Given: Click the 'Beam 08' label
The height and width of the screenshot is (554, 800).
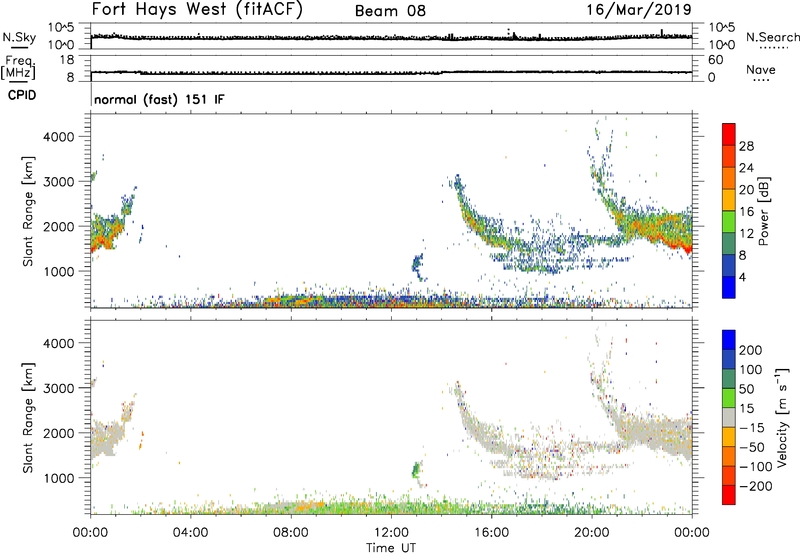Looking at the screenshot, I should tap(390, 11).
